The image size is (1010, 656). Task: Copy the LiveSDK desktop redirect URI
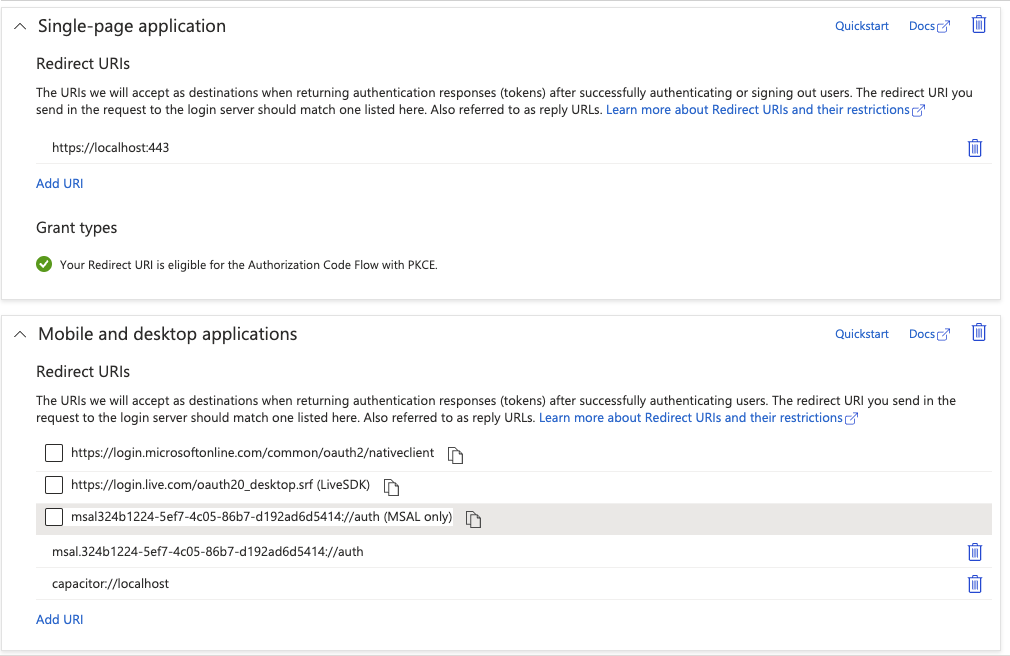392,487
